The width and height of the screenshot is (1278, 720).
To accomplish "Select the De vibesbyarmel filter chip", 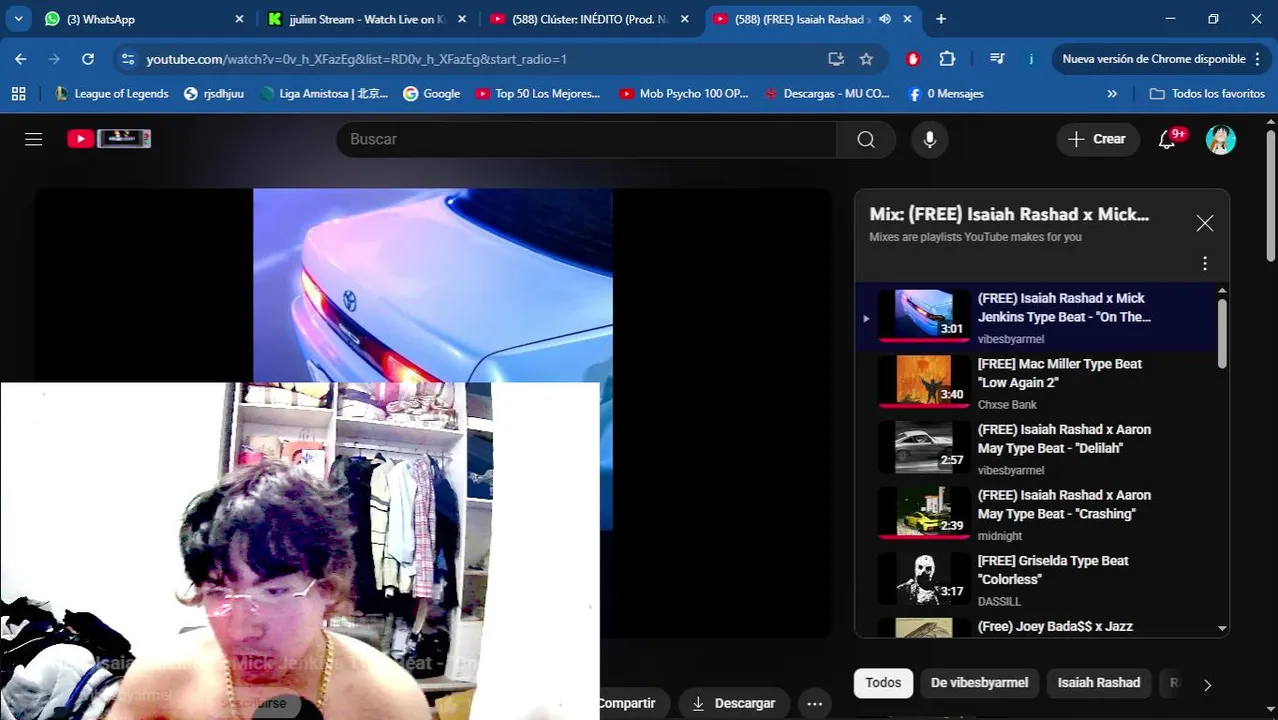I will 979,683.
